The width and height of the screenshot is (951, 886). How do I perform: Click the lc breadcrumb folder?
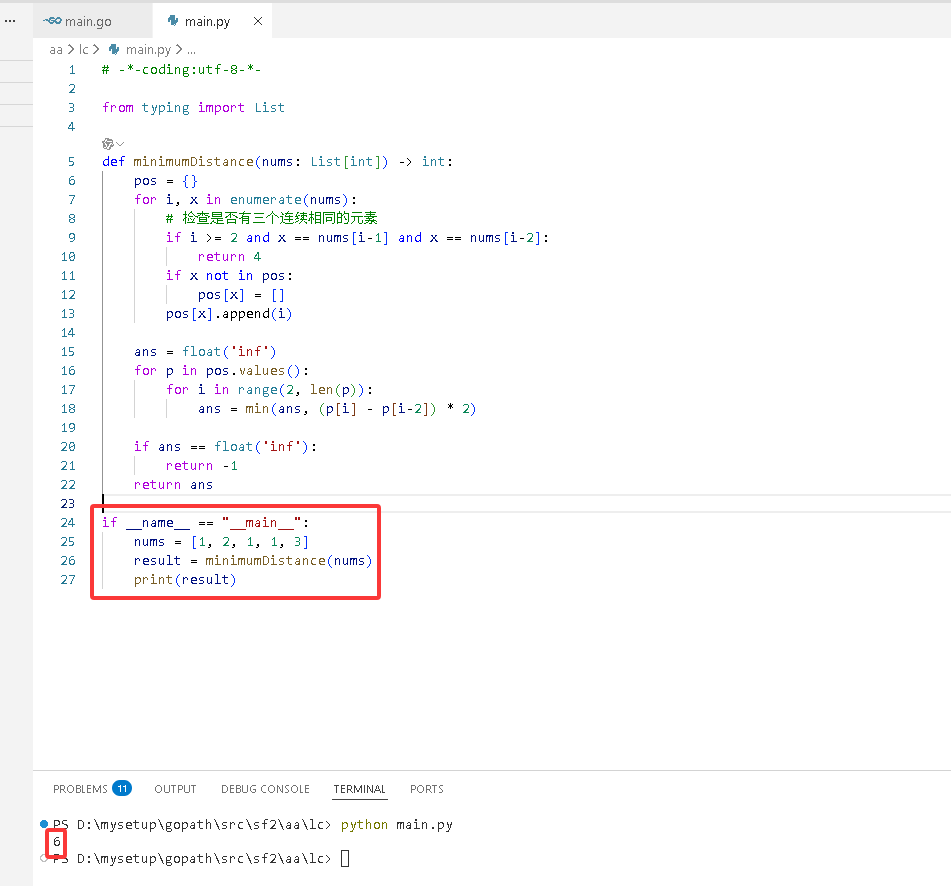[84, 50]
